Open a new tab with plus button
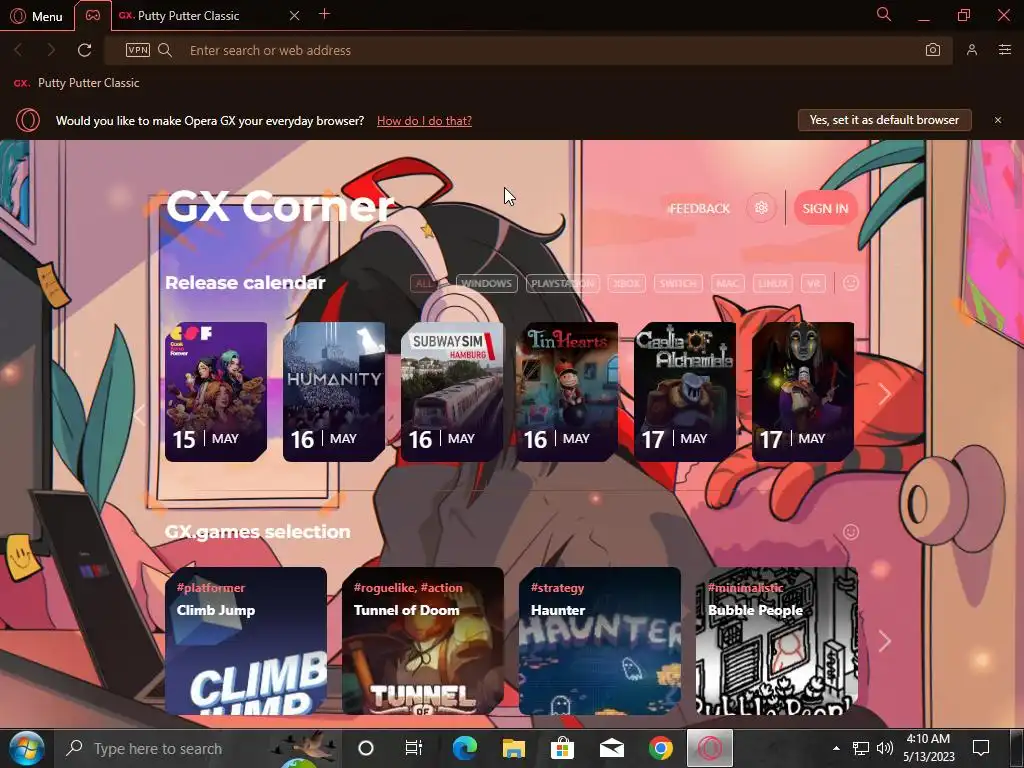This screenshot has height=768, width=1024. tap(325, 14)
